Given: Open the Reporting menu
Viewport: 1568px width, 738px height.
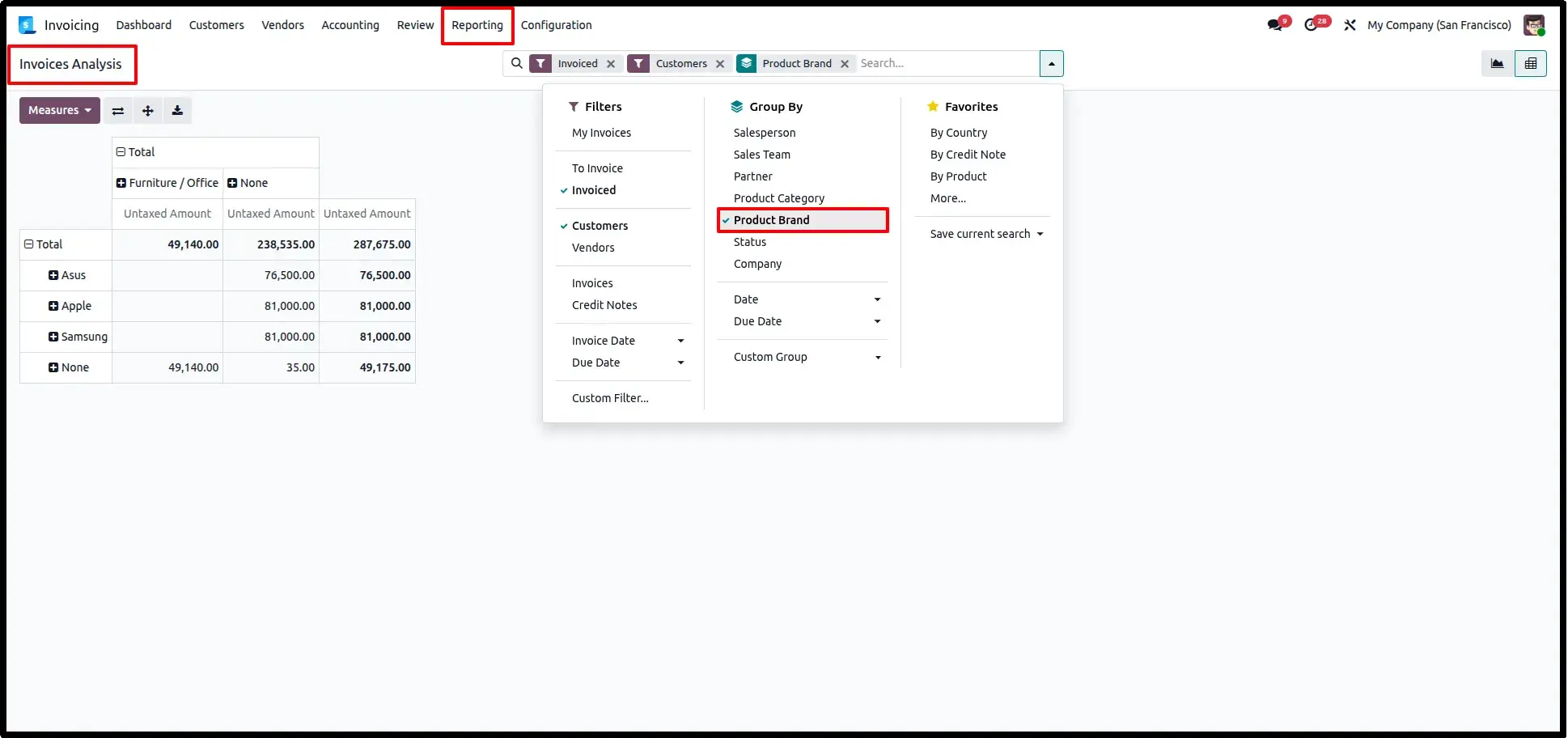Looking at the screenshot, I should 477,25.
